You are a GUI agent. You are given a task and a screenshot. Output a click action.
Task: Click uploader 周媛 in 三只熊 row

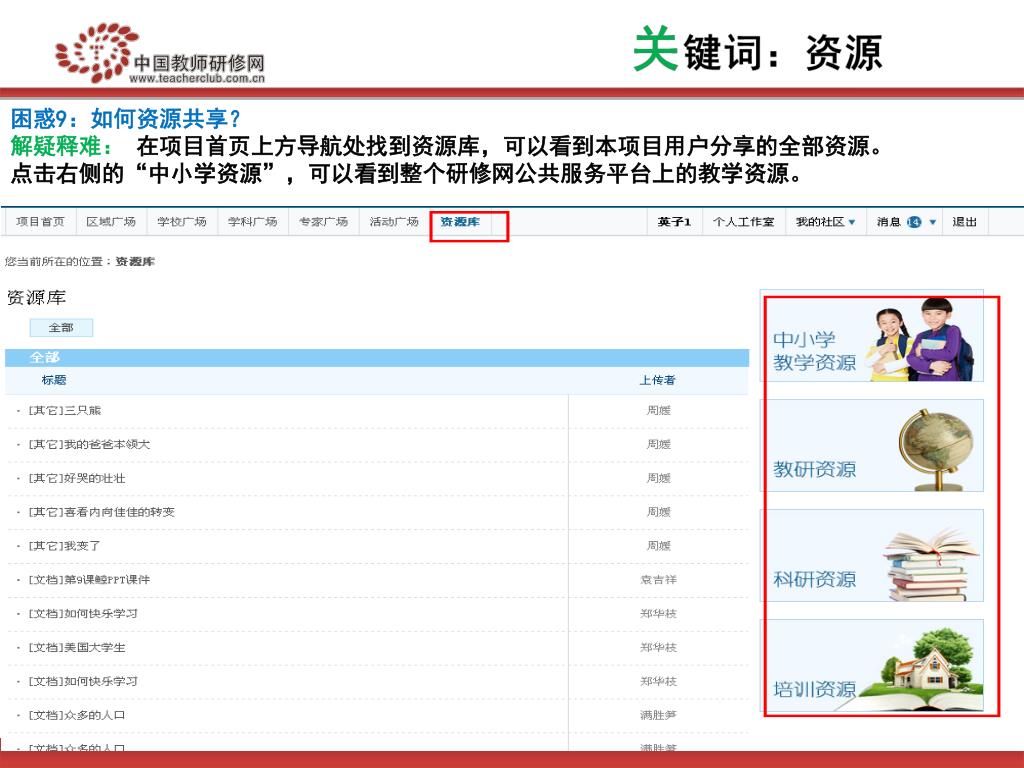pyautogui.click(x=658, y=411)
